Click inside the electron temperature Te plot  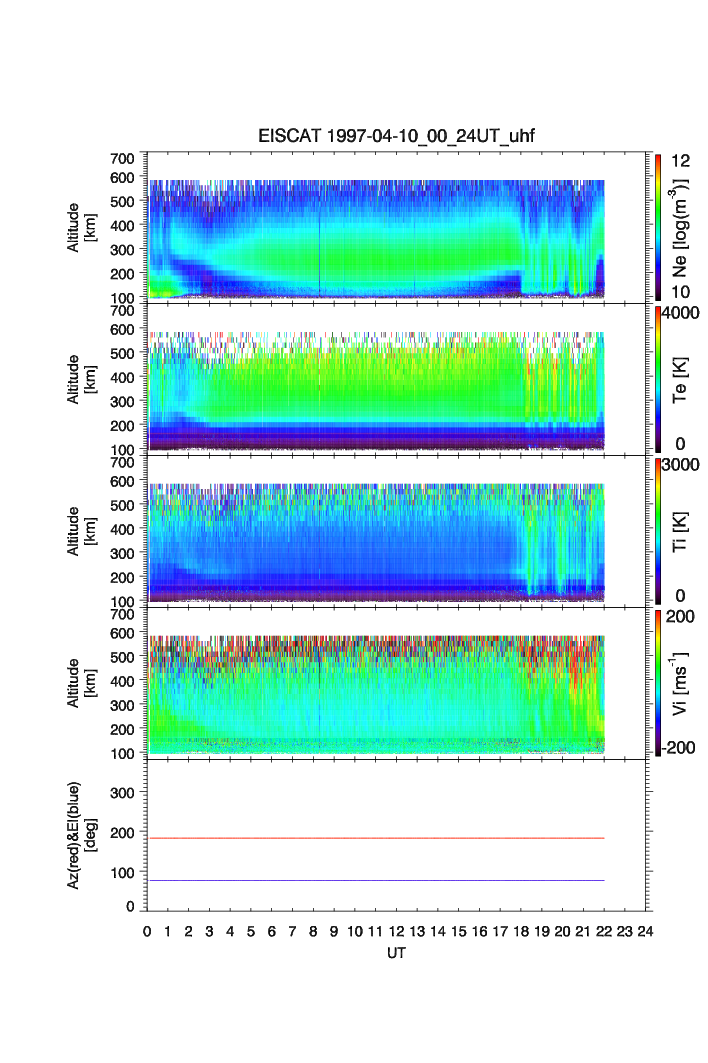pyautogui.click(x=396, y=379)
